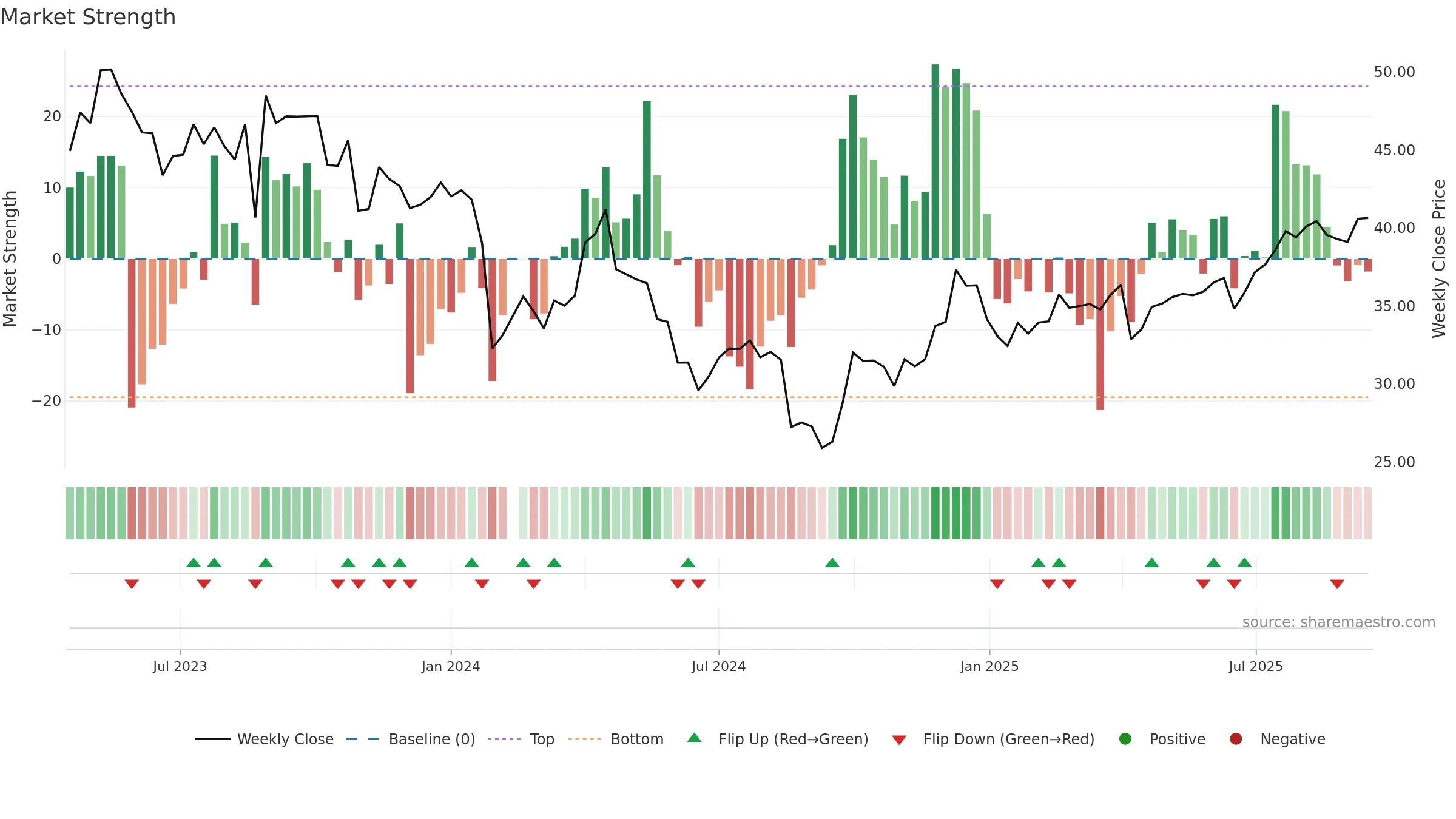Screen dimensions: 1456x819
Task: Click the Positive legend label
Action: [1178, 739]
